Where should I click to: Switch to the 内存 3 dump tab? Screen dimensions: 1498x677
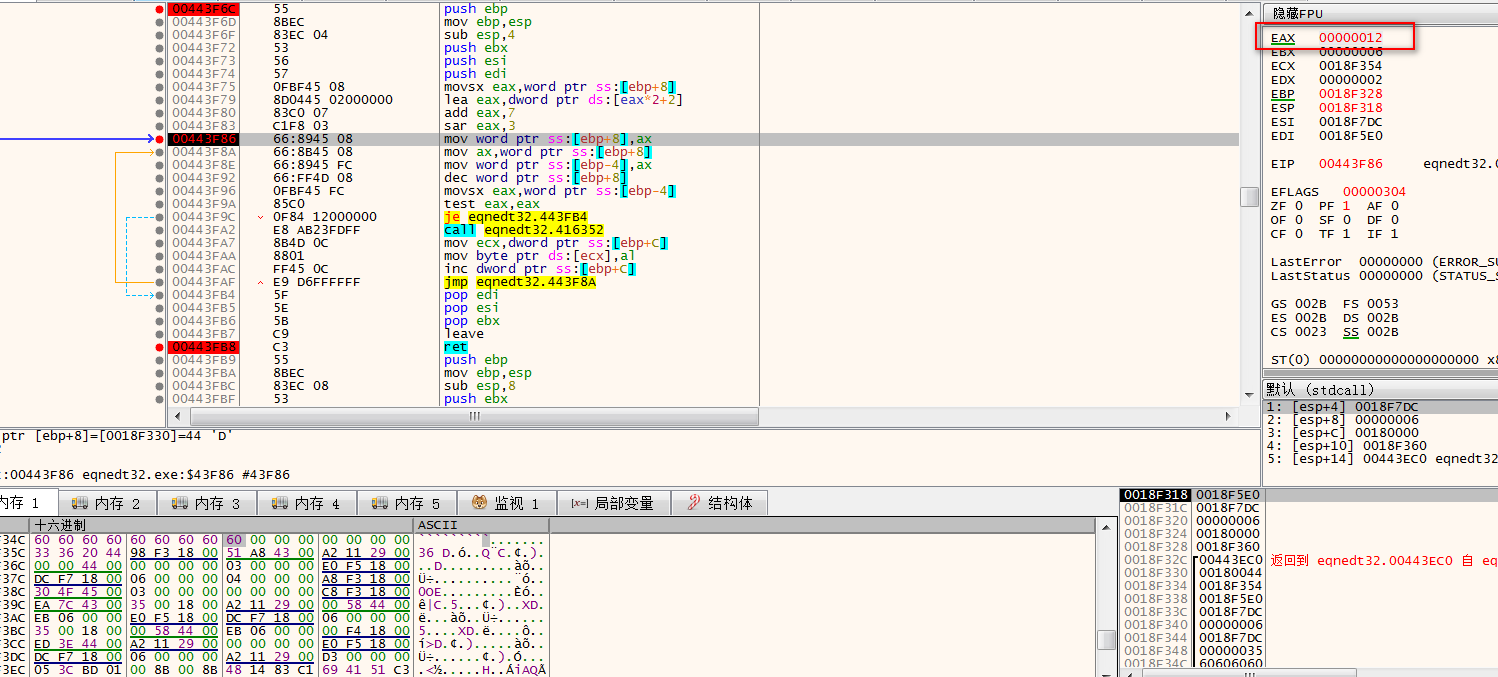(207, 503)
